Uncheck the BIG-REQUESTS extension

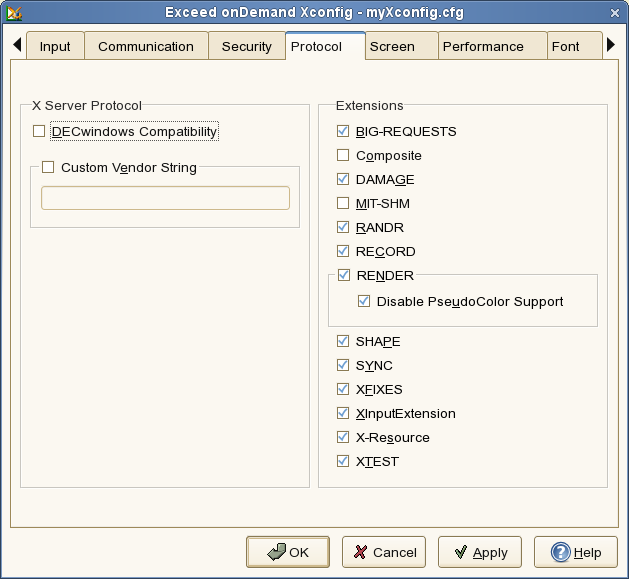pyautogui.click(x=343, y=132)
